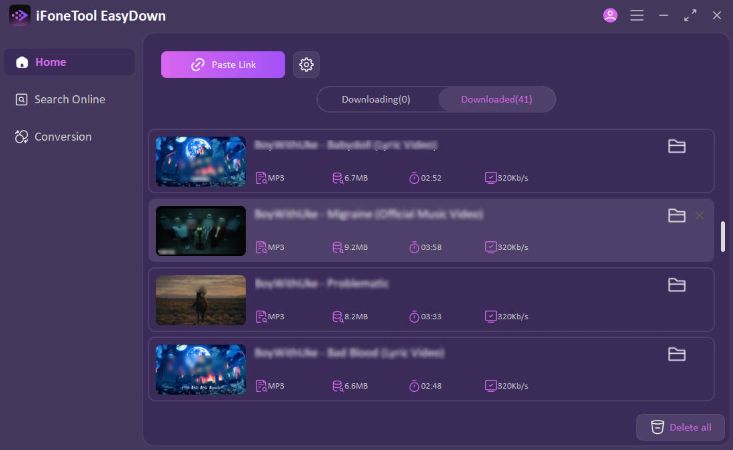Viewport: 733px width, 450px height.
Task: Click the downloads list scrollbar handle
Action: (x=723, y=236)
